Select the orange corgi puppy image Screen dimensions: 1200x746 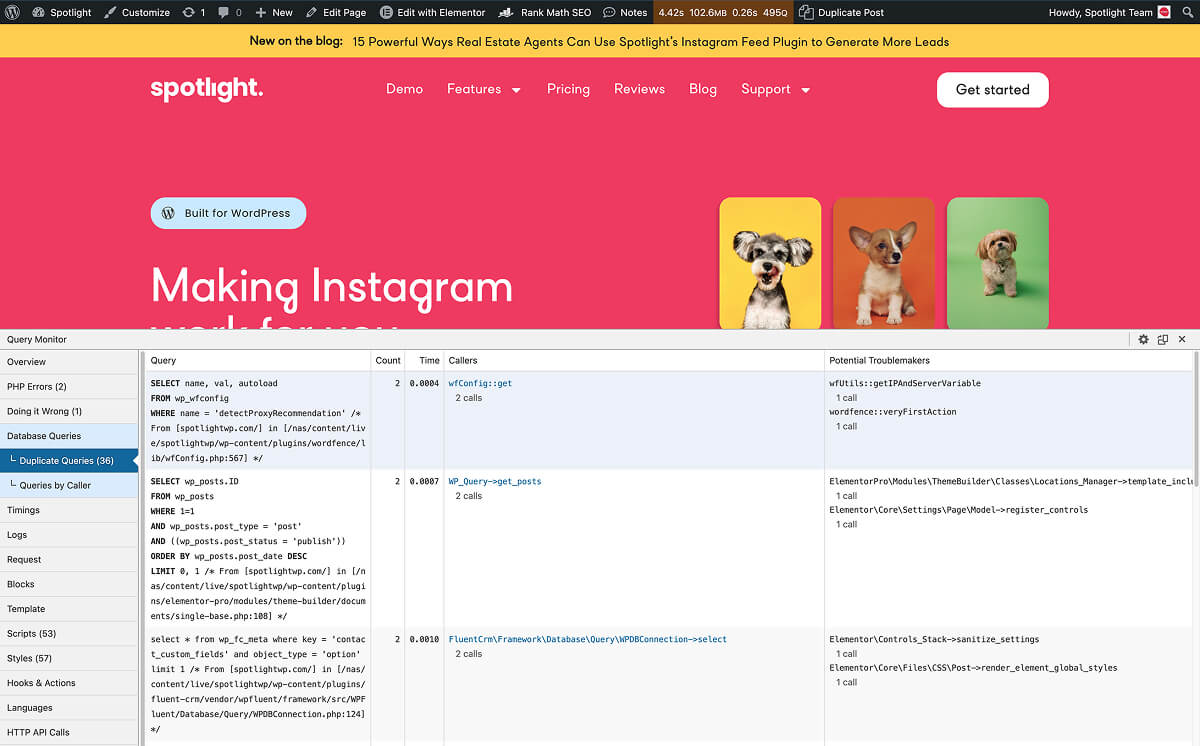[884, 263]
